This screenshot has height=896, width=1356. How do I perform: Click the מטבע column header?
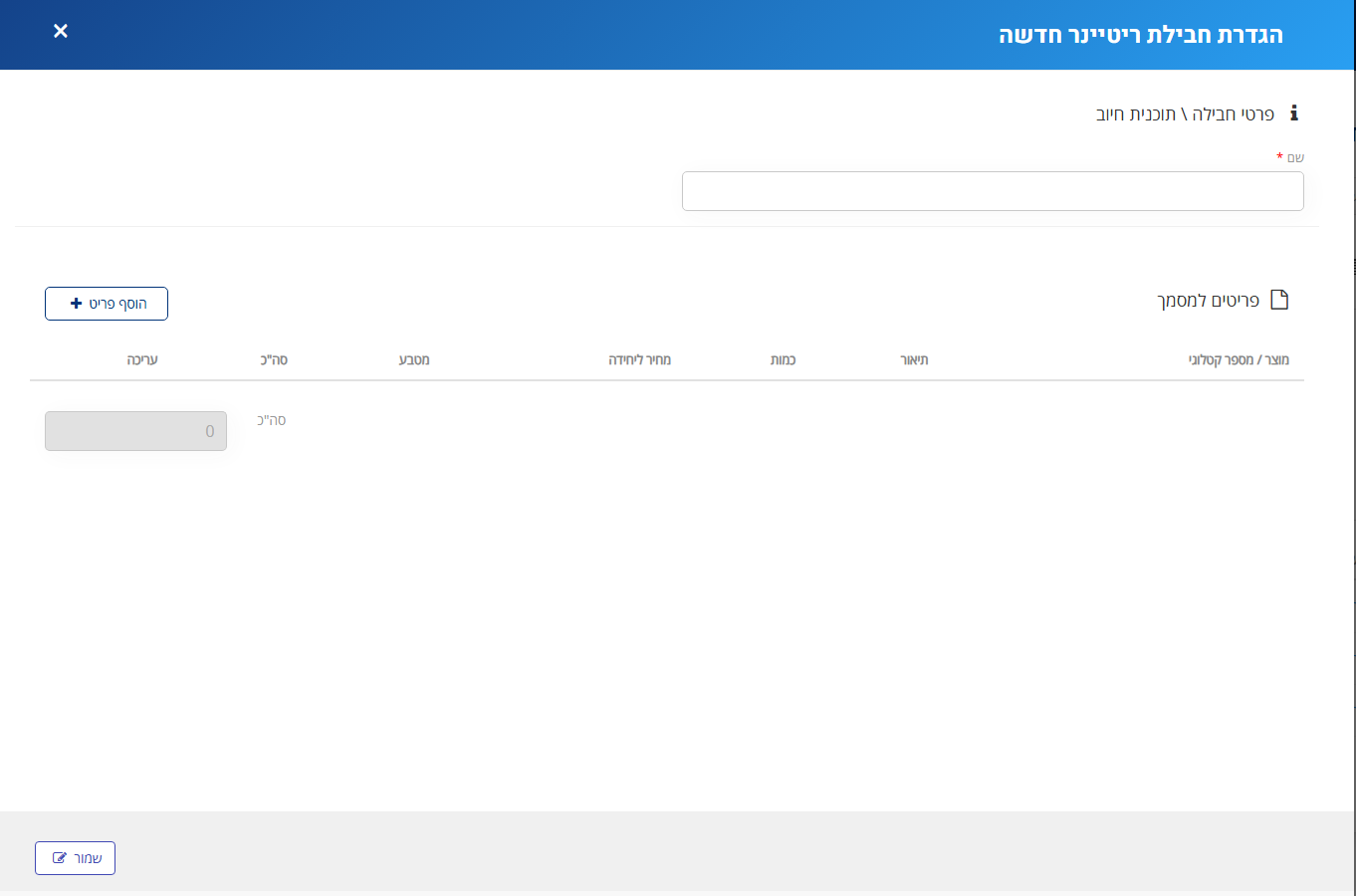(414, 359)
